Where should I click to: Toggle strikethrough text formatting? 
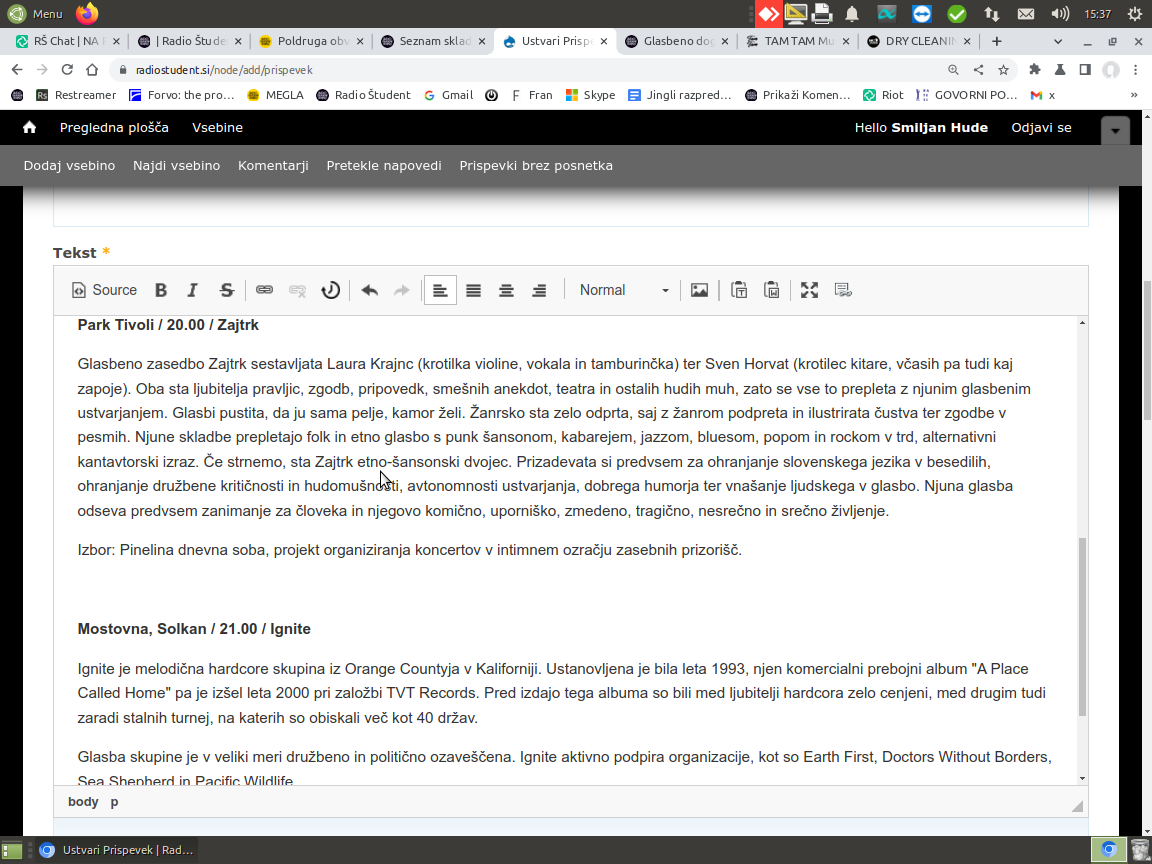tap(227, 290)
